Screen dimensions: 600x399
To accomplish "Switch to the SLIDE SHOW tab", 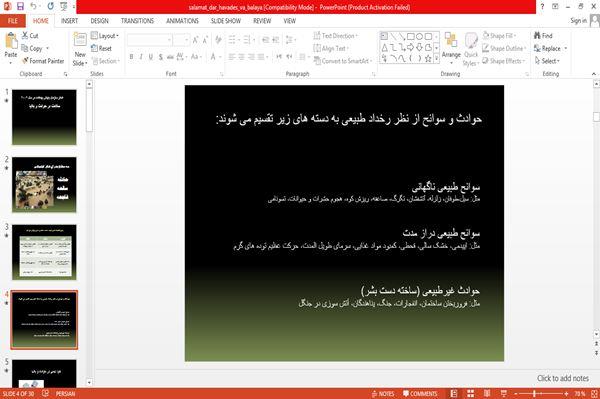I will click(x=226, y=21).
